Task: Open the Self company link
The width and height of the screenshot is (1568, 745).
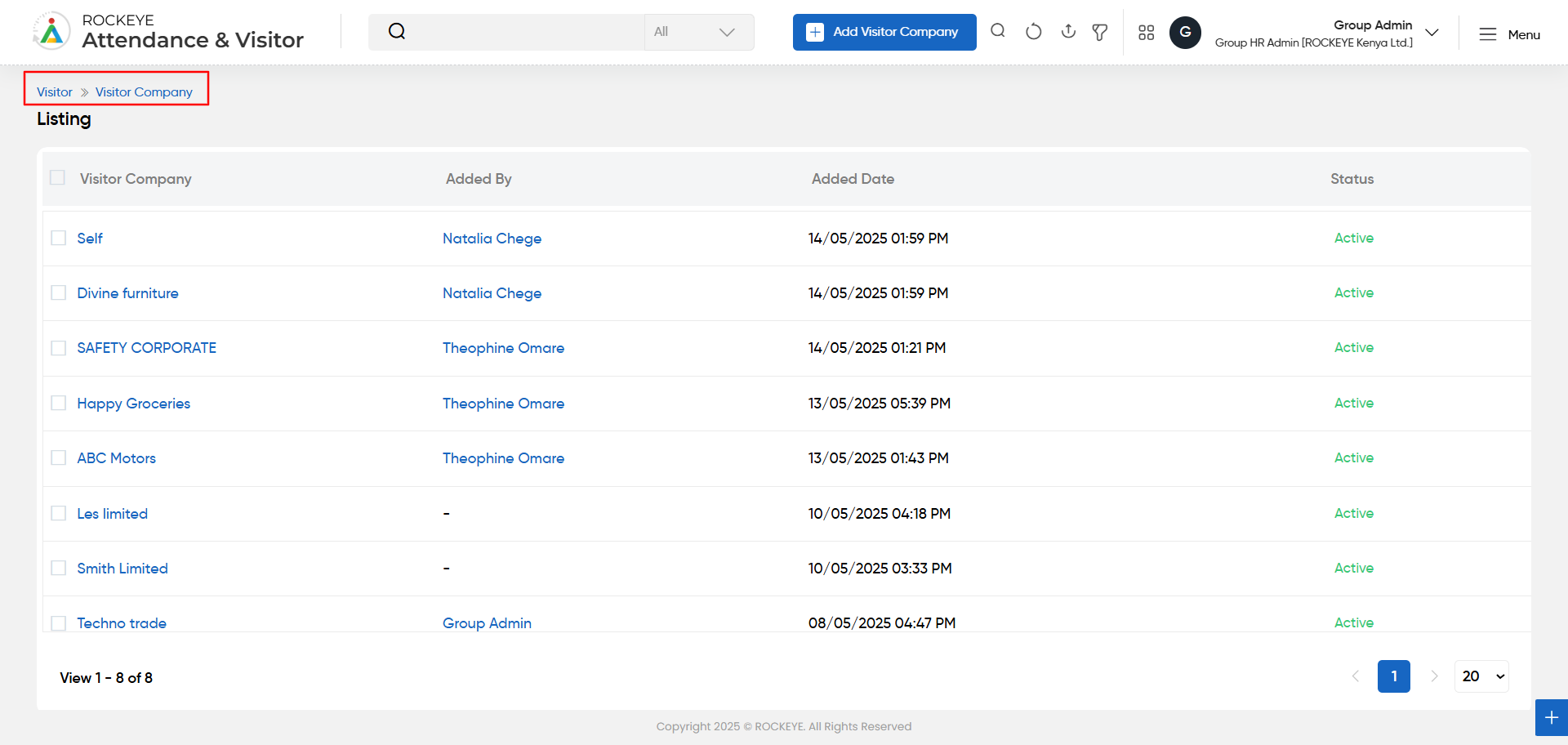Action: [x=90, y=239]
